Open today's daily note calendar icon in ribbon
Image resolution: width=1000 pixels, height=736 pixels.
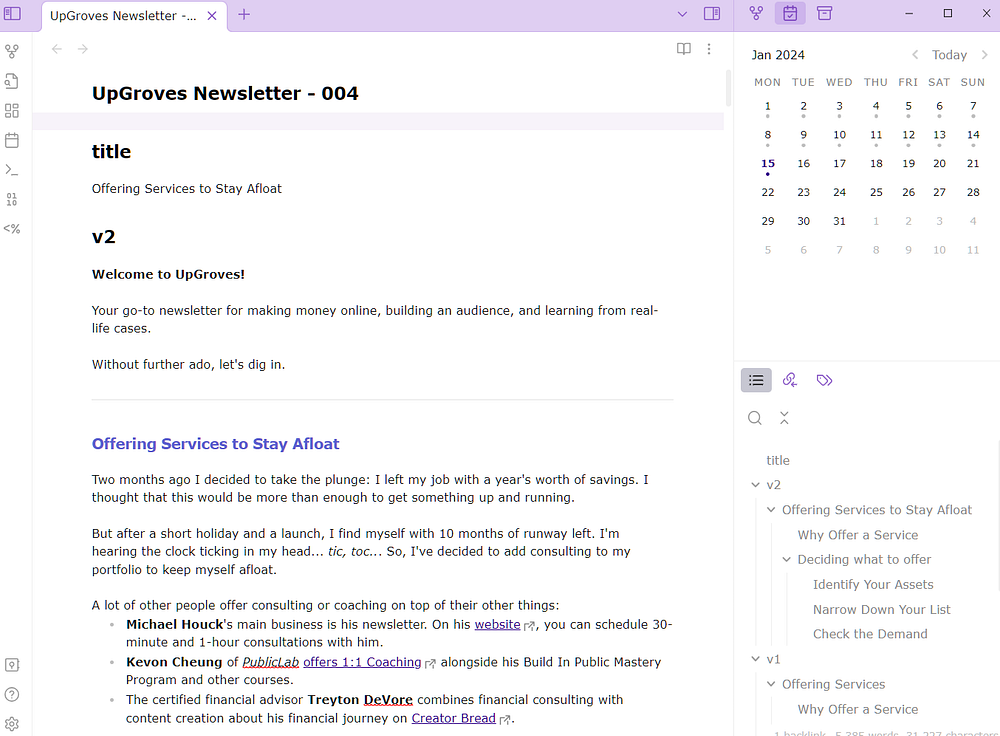point(12,140)
